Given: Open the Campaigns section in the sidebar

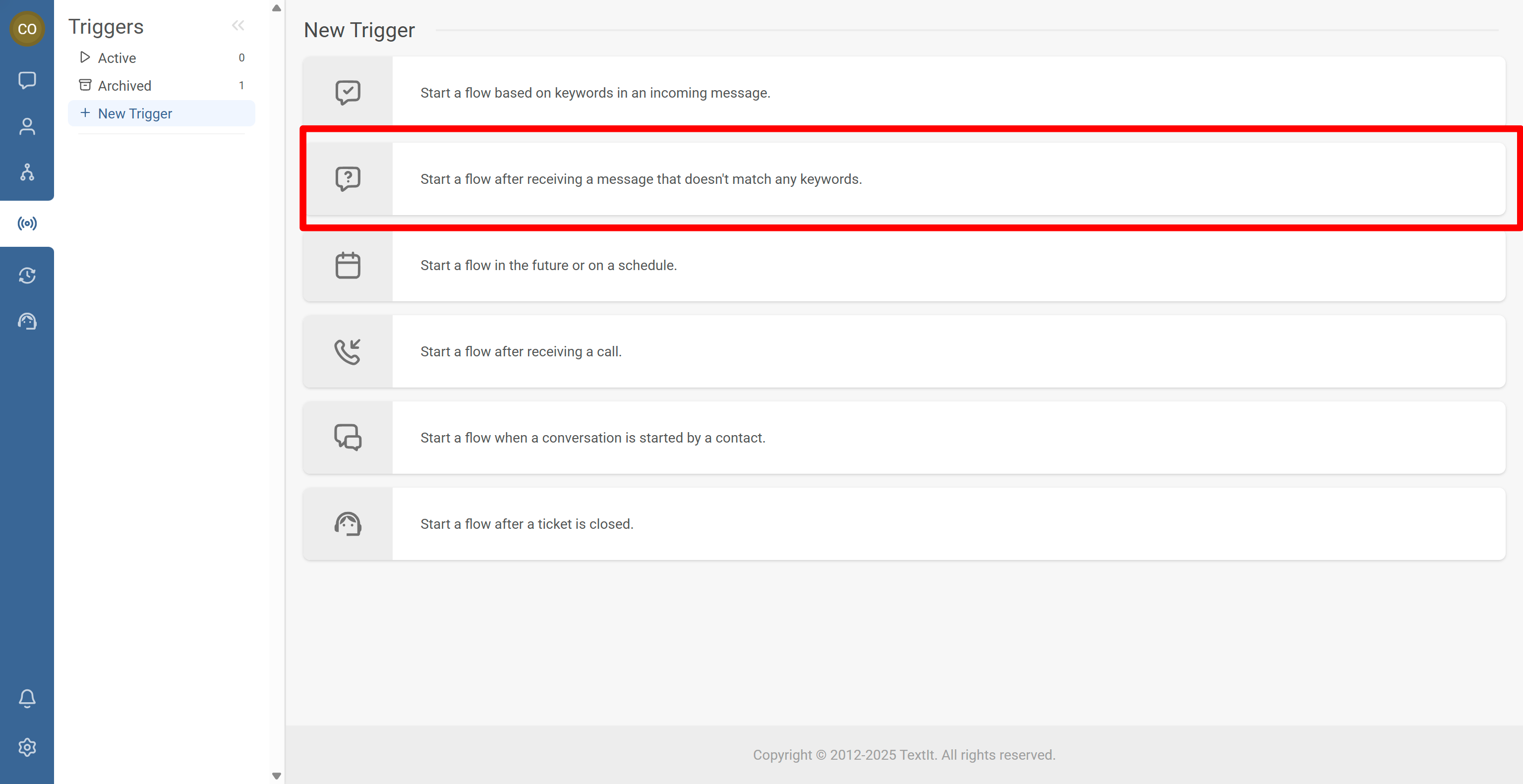Looking at the screenshot, I should pyautogui.click(x=27, y=276).
